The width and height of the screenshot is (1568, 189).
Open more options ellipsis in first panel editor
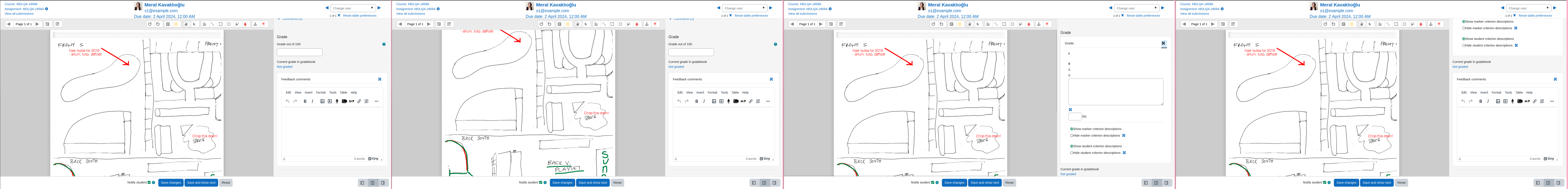coord(376,101)
